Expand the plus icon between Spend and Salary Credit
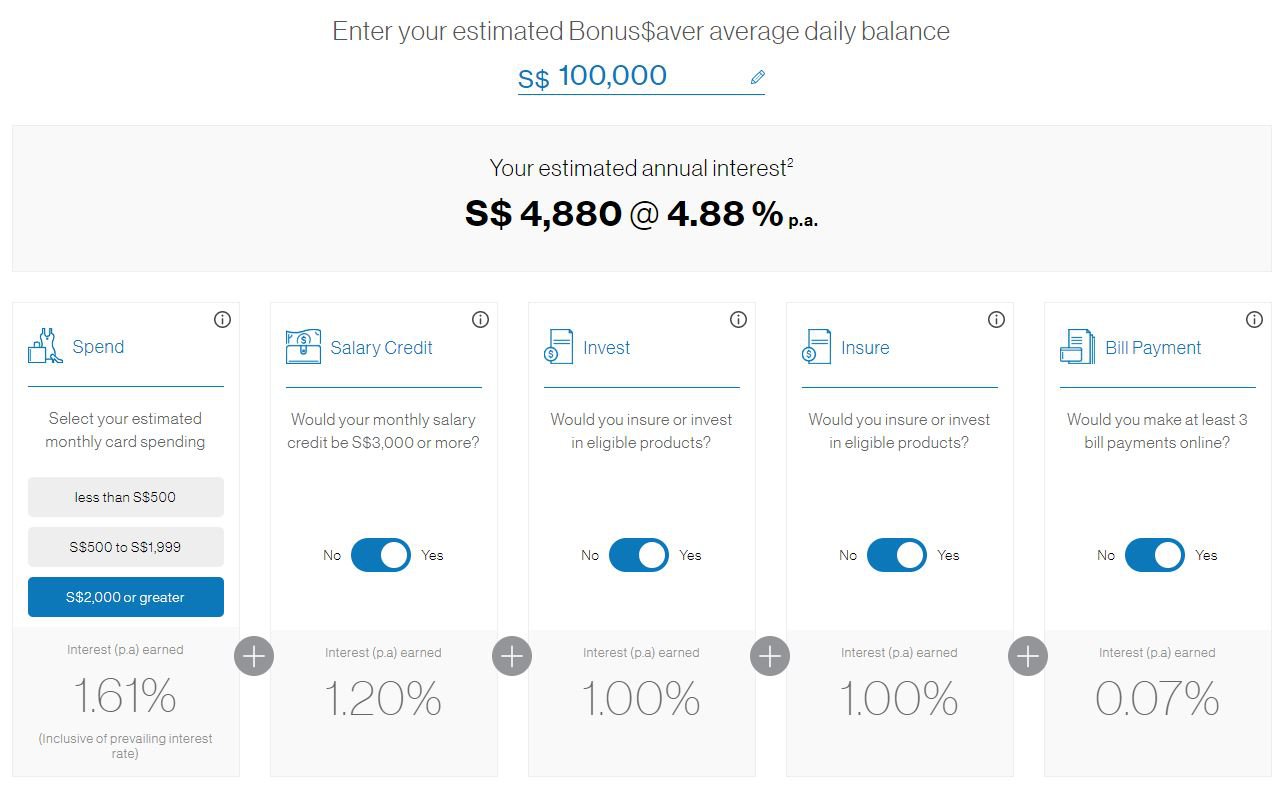 (254, 656)
